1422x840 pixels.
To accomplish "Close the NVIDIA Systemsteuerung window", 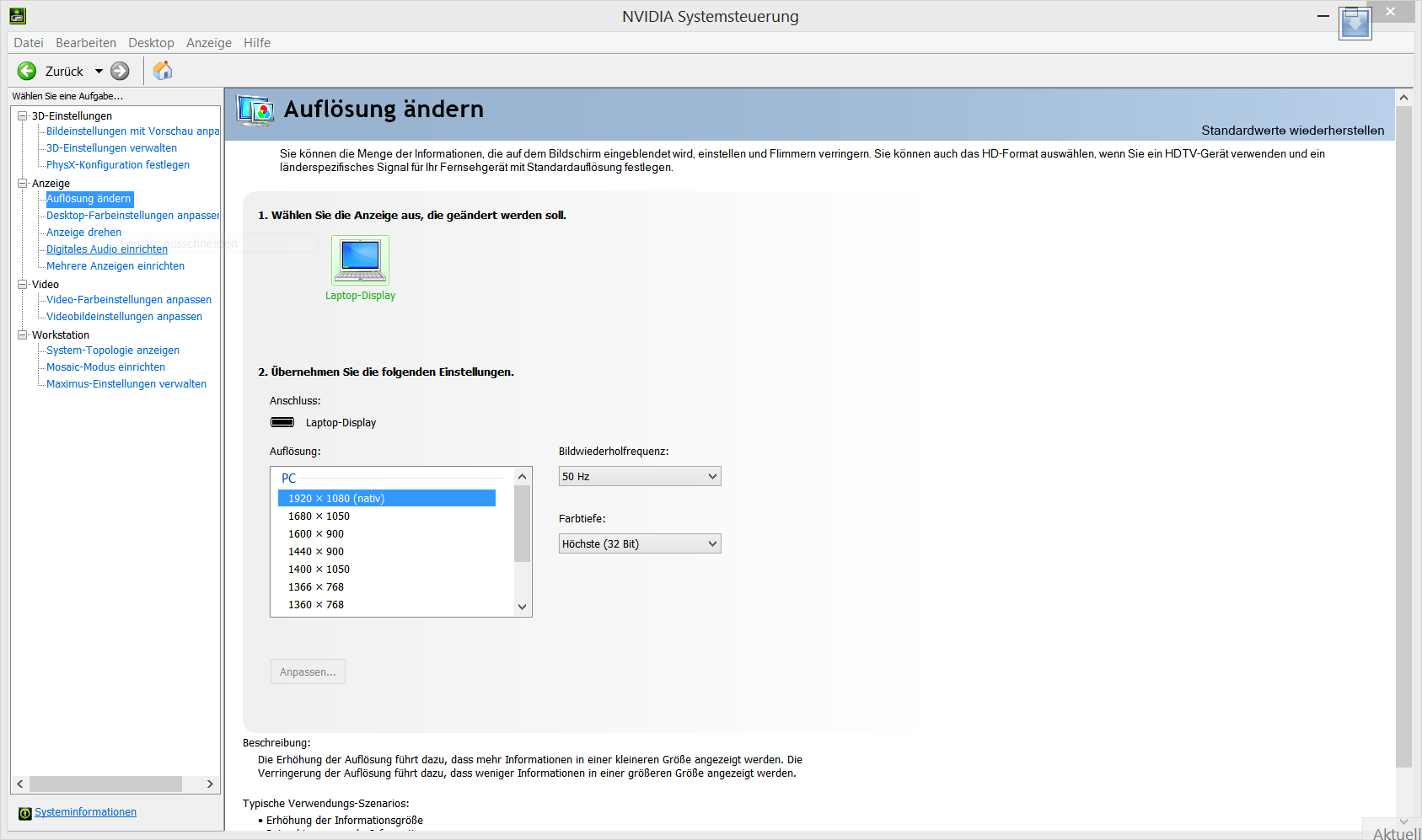I will [1391, 12].
